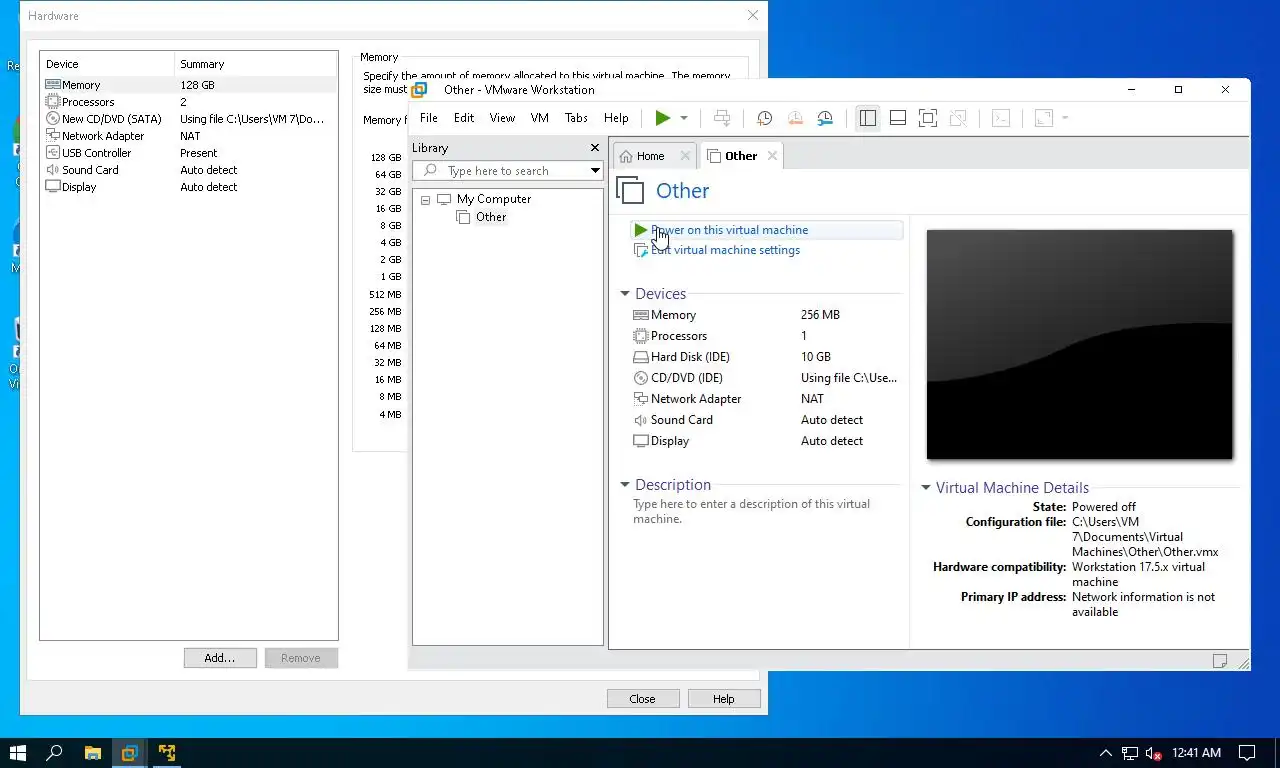Viewport: 1280px width, 768px height.
Task: Show hidden tray icons chevron
Action: coord(1105,753)
